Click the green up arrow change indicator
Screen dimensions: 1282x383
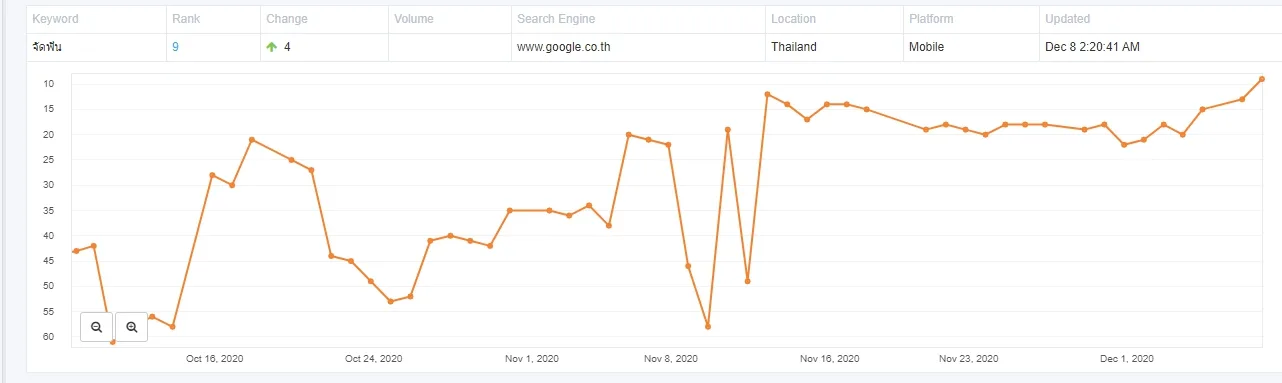[271, 47]
